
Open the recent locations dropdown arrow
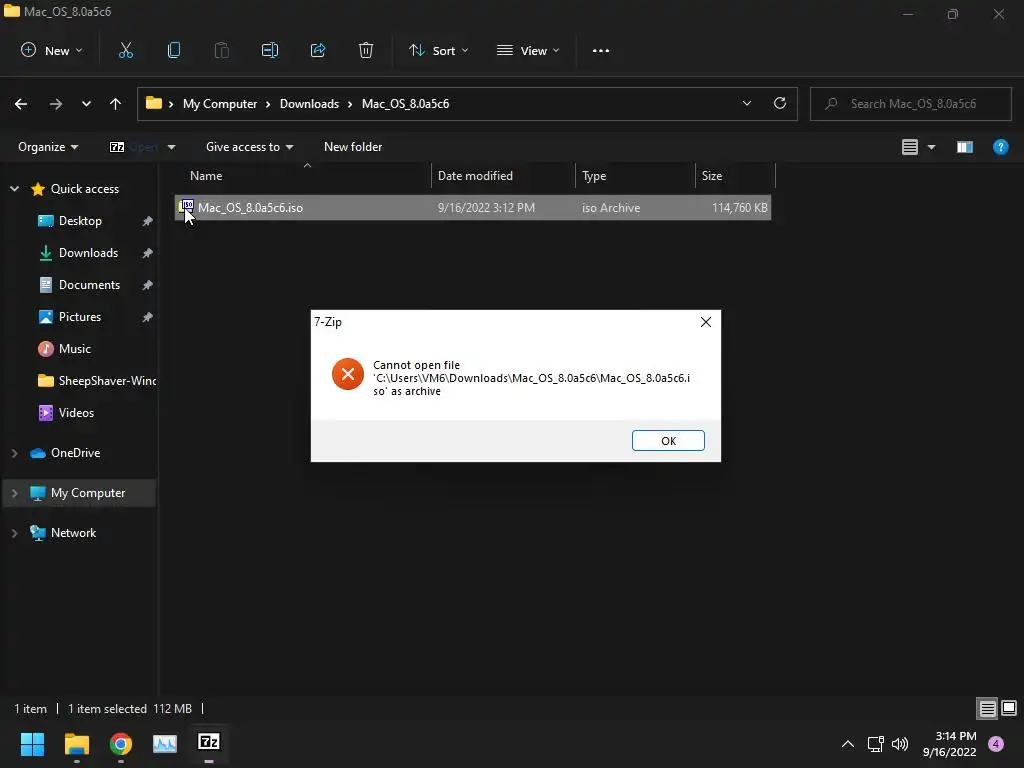(x=86, y=104)
